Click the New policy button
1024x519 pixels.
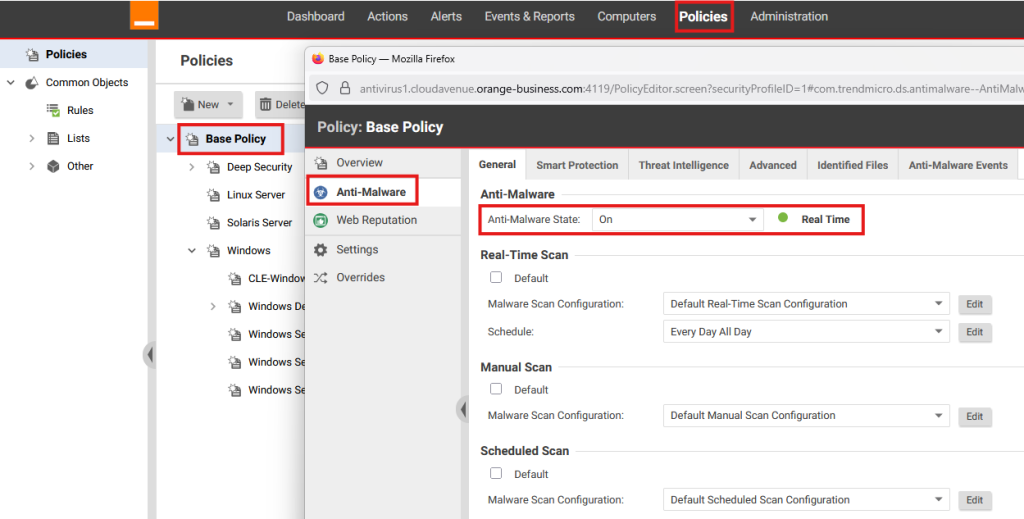click(x=208, y=104)
